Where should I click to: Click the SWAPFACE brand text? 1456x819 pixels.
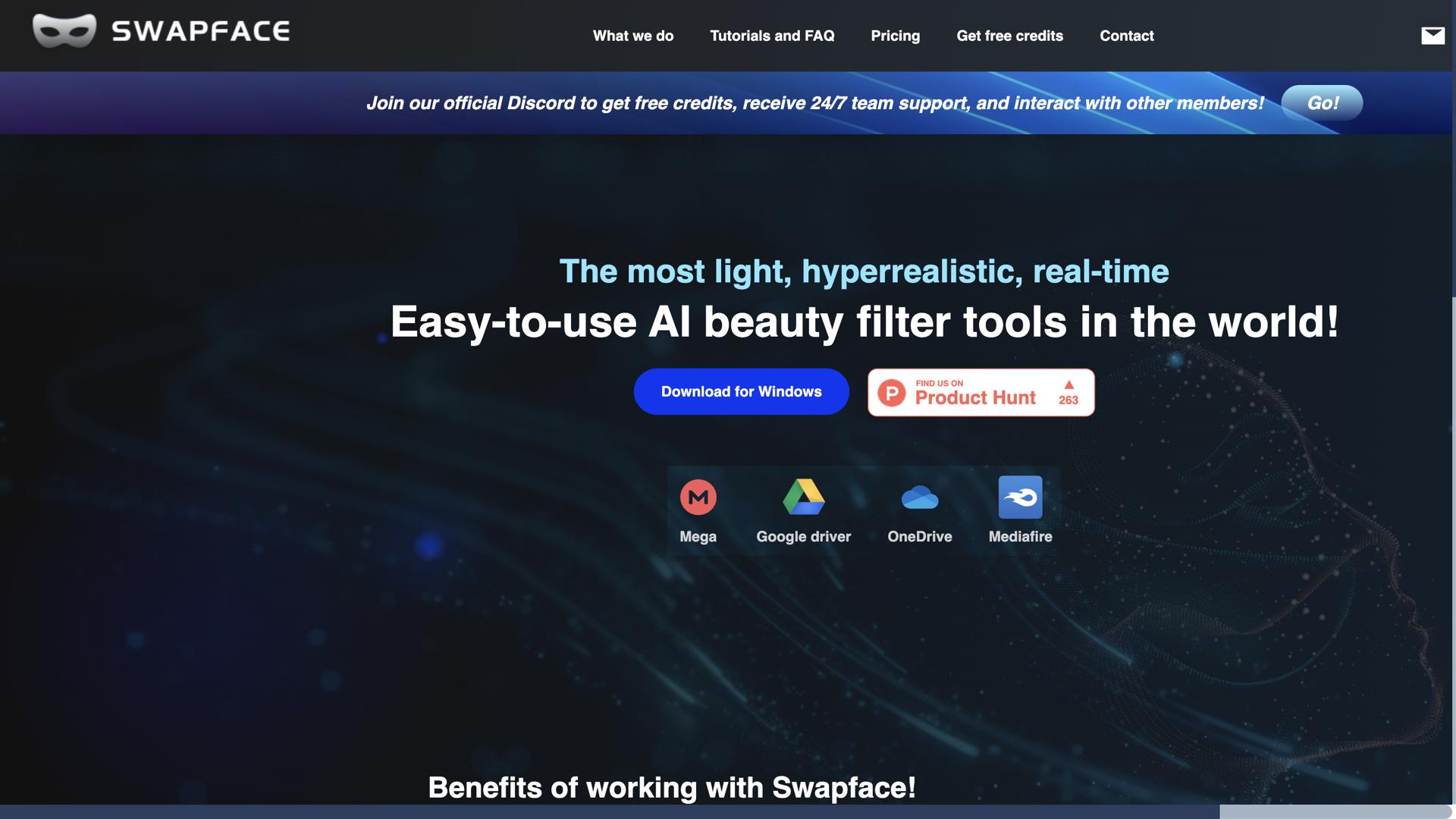coord(201,31)
